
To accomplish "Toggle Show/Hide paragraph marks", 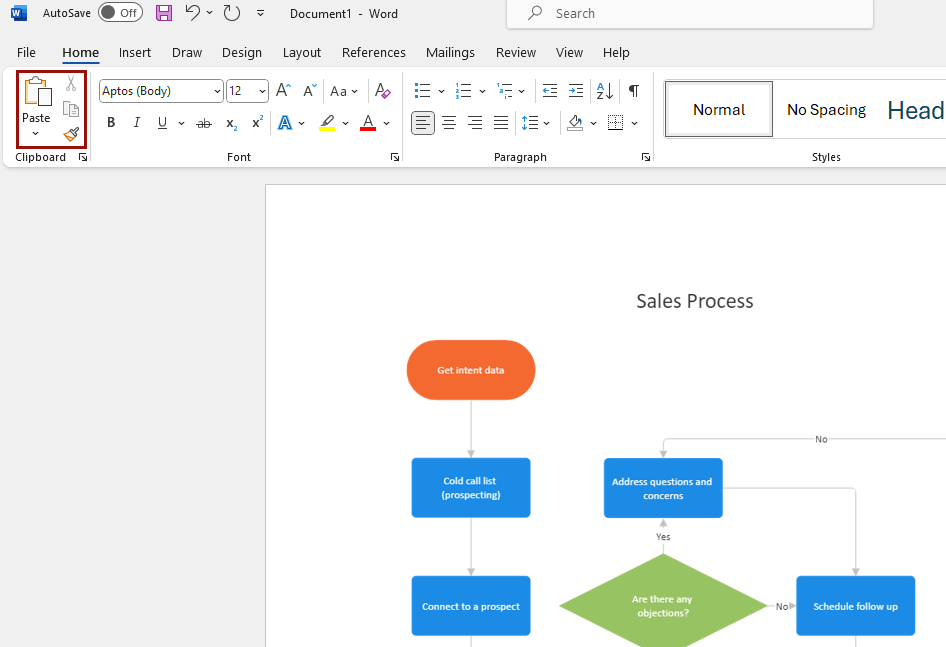I will pyautogui.click(x=633, y=91).
